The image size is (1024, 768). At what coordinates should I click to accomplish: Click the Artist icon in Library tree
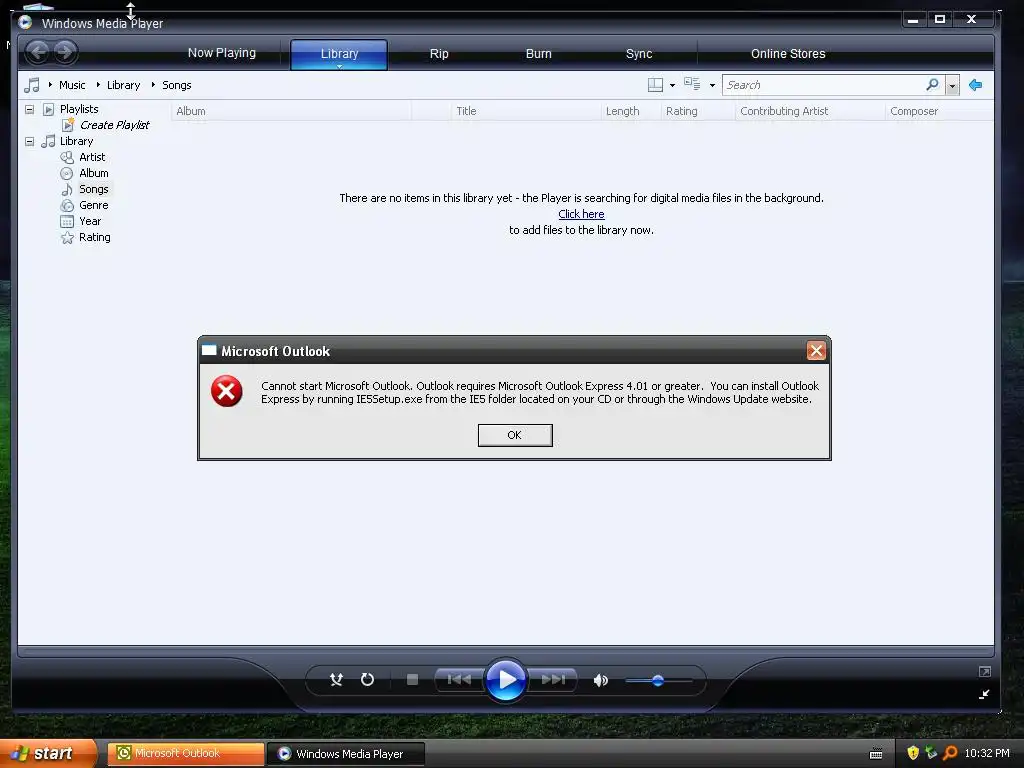[x=67, y=157]
